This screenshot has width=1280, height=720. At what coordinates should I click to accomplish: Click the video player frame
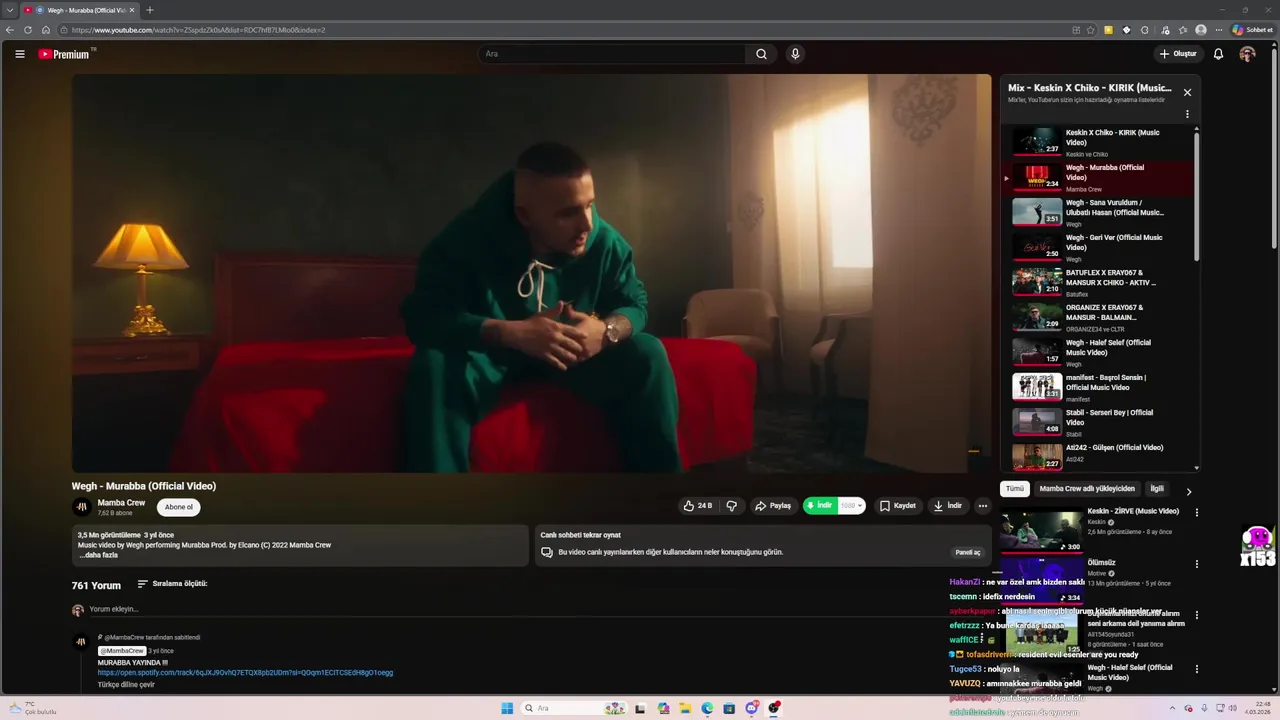point(531,273)
